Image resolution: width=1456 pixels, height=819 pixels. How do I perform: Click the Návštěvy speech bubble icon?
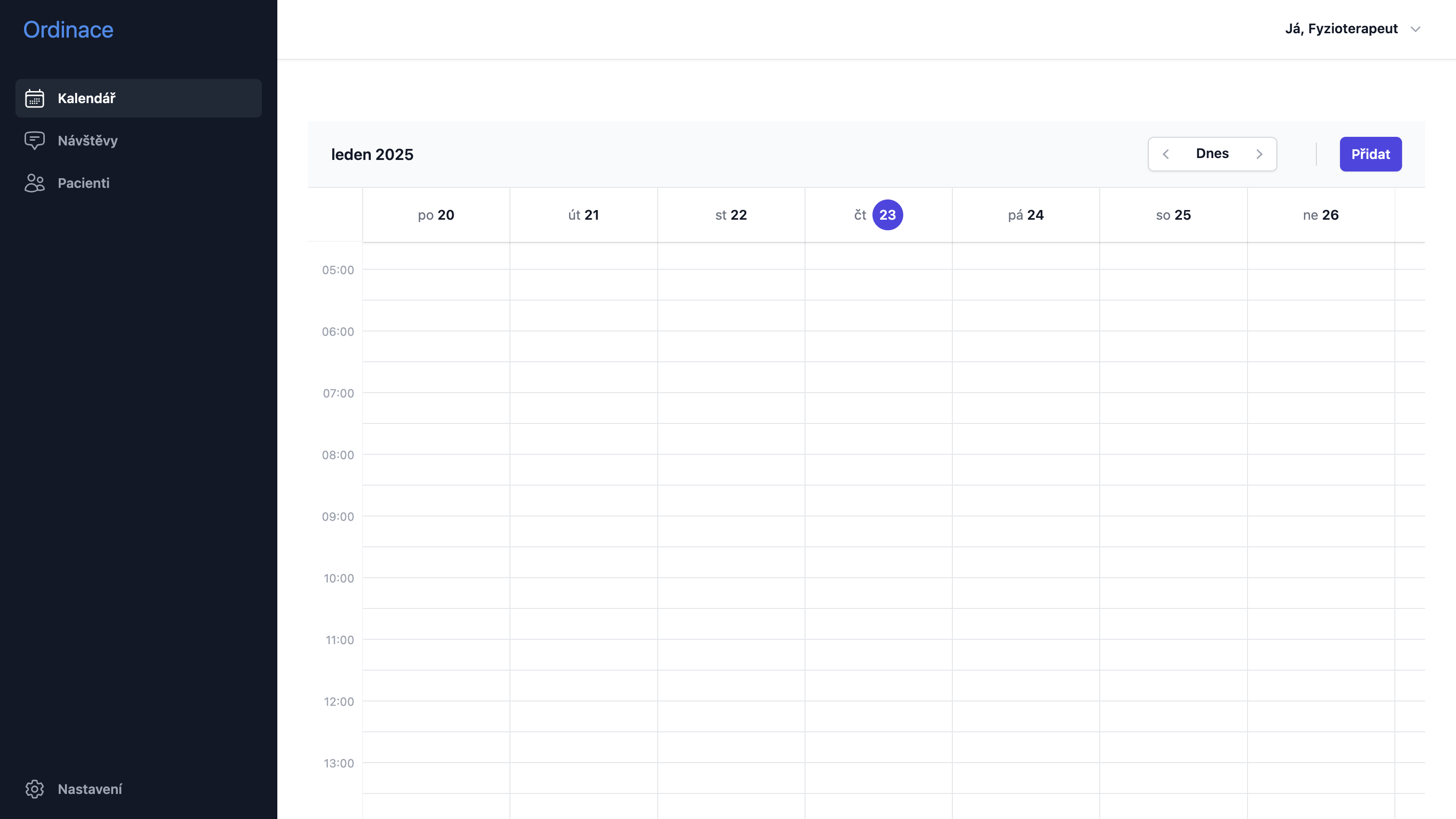point(35,140)
